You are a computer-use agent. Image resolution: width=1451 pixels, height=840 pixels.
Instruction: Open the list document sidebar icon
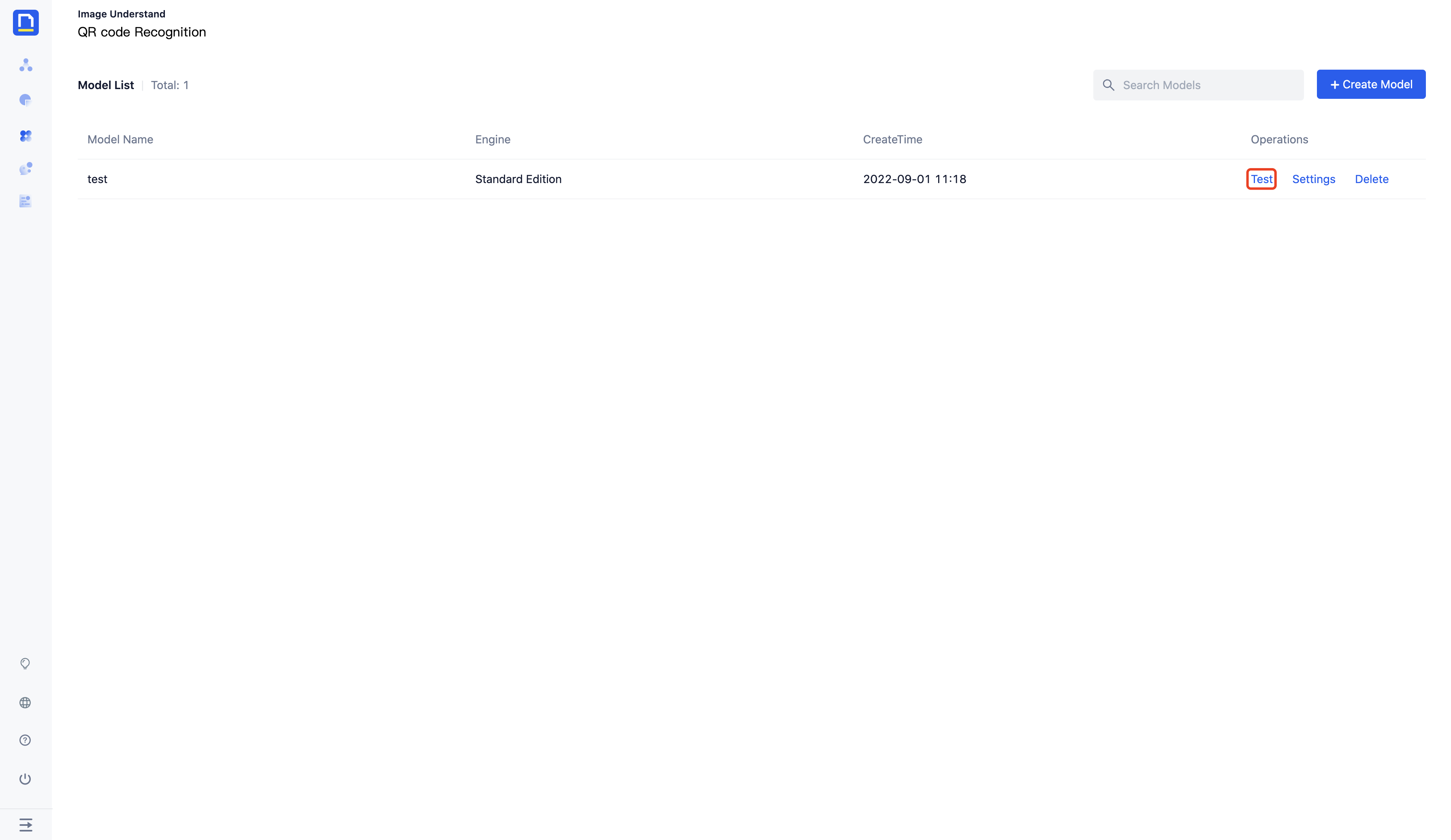26,202
